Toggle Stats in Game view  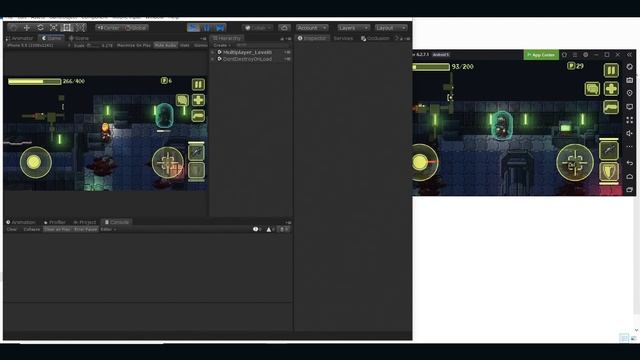184,45
